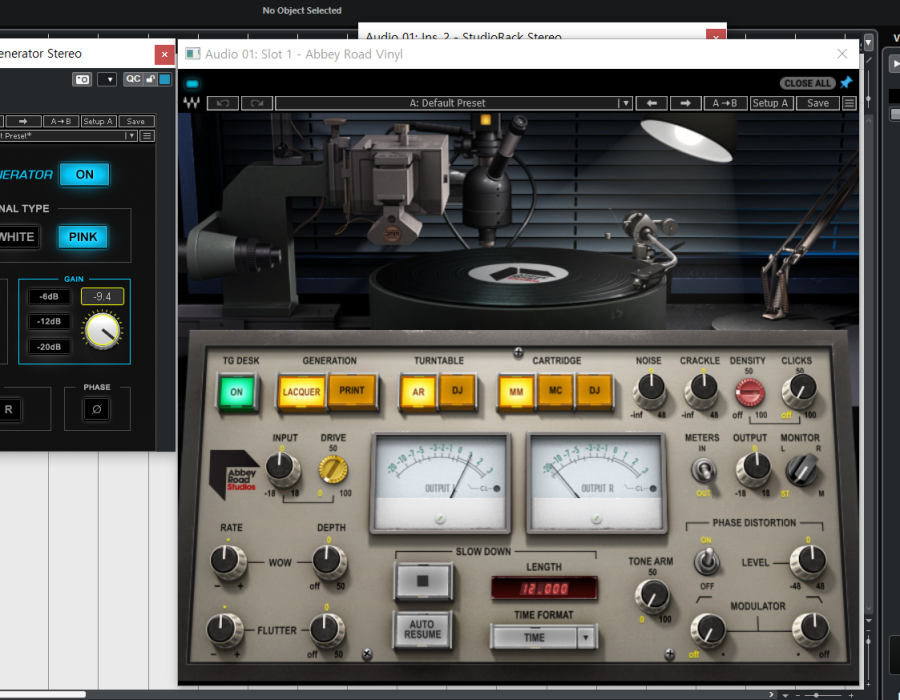
Task: Click the A: Default Preset name field
Action: [x=447, y=103]
